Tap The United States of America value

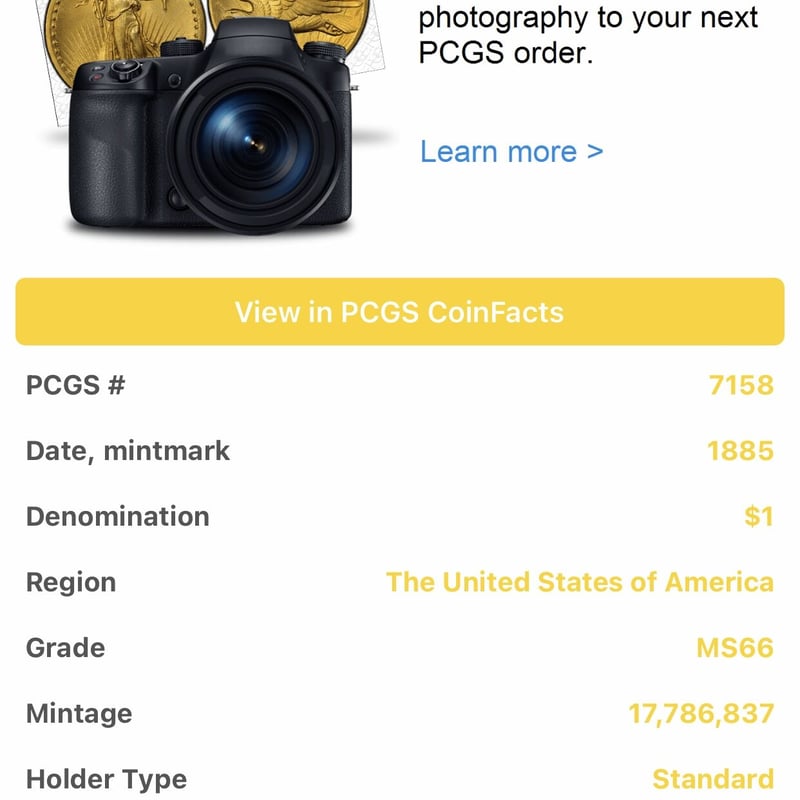point(580,582)
